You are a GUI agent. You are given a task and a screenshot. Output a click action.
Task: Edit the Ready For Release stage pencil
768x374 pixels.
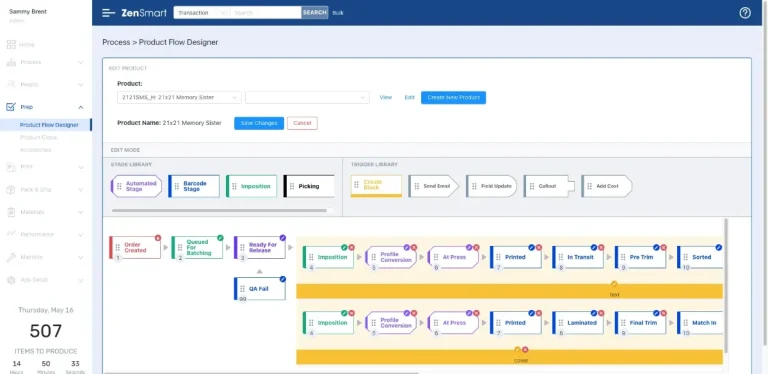coord(283,237)
